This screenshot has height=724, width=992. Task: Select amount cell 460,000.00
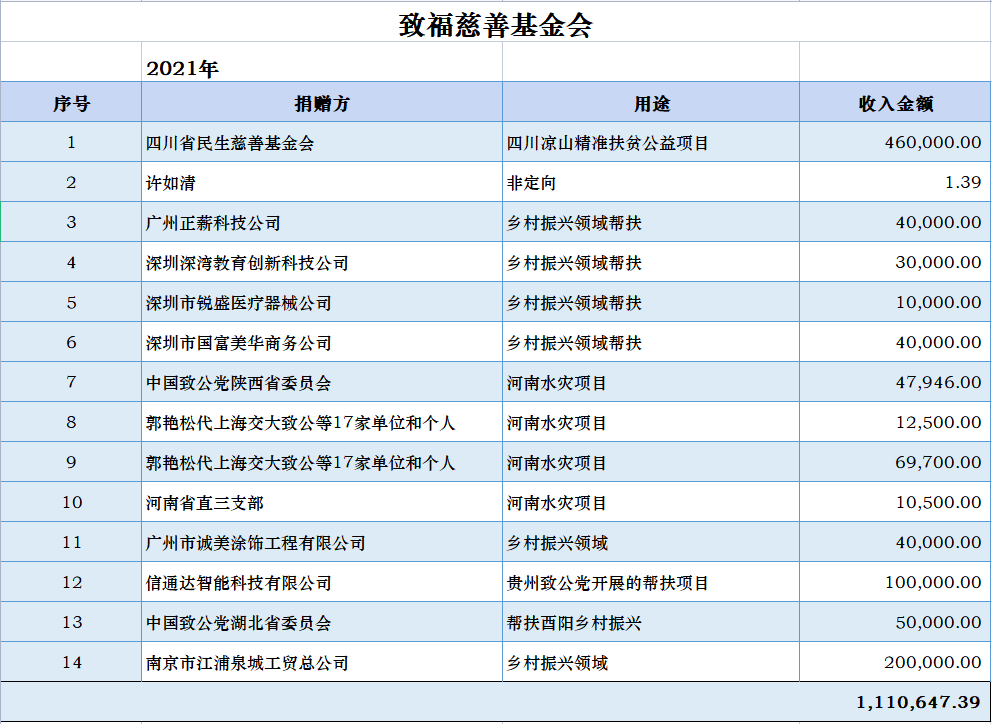895,142
